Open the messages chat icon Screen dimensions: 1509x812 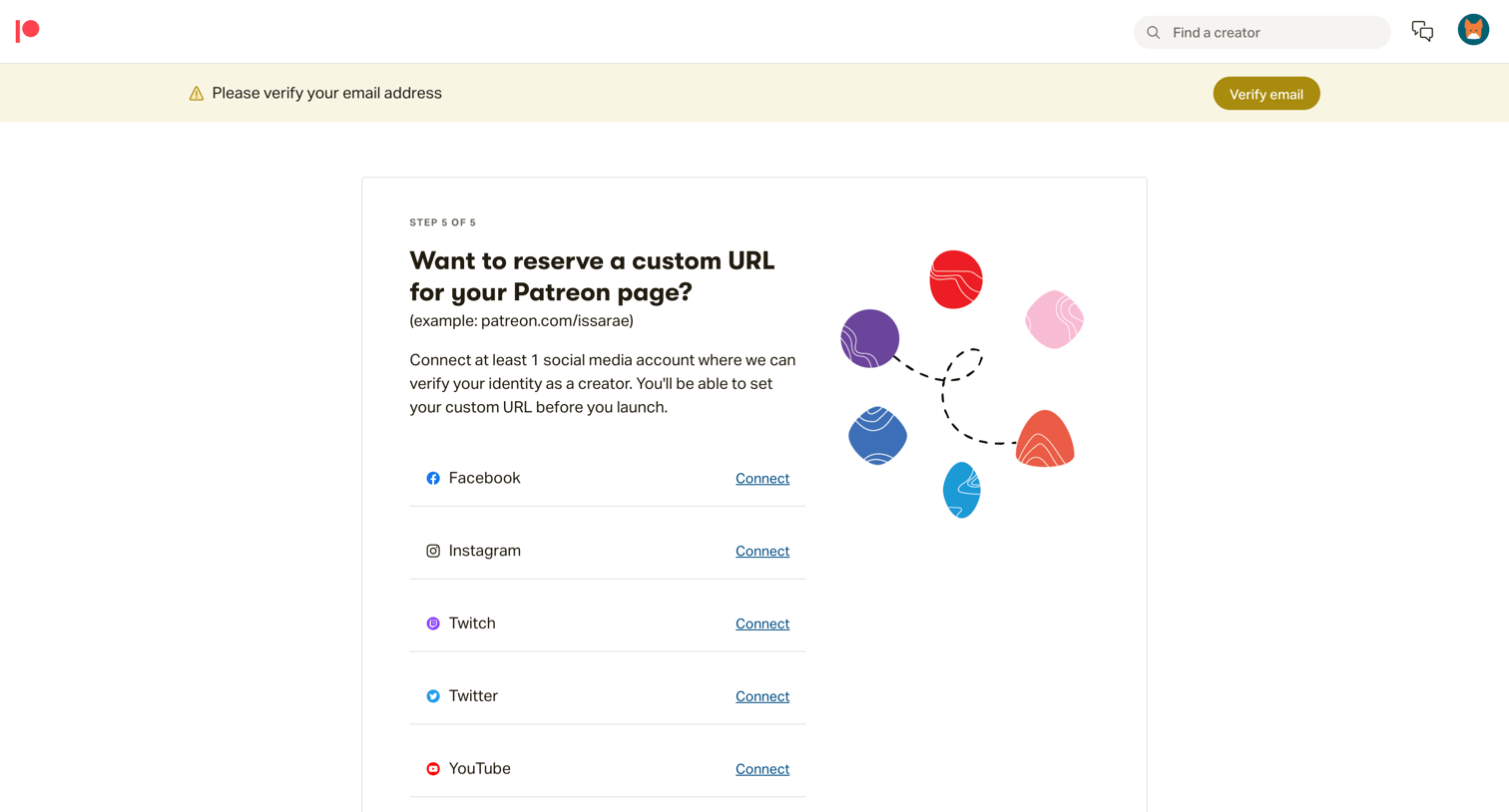[1422, 32]
